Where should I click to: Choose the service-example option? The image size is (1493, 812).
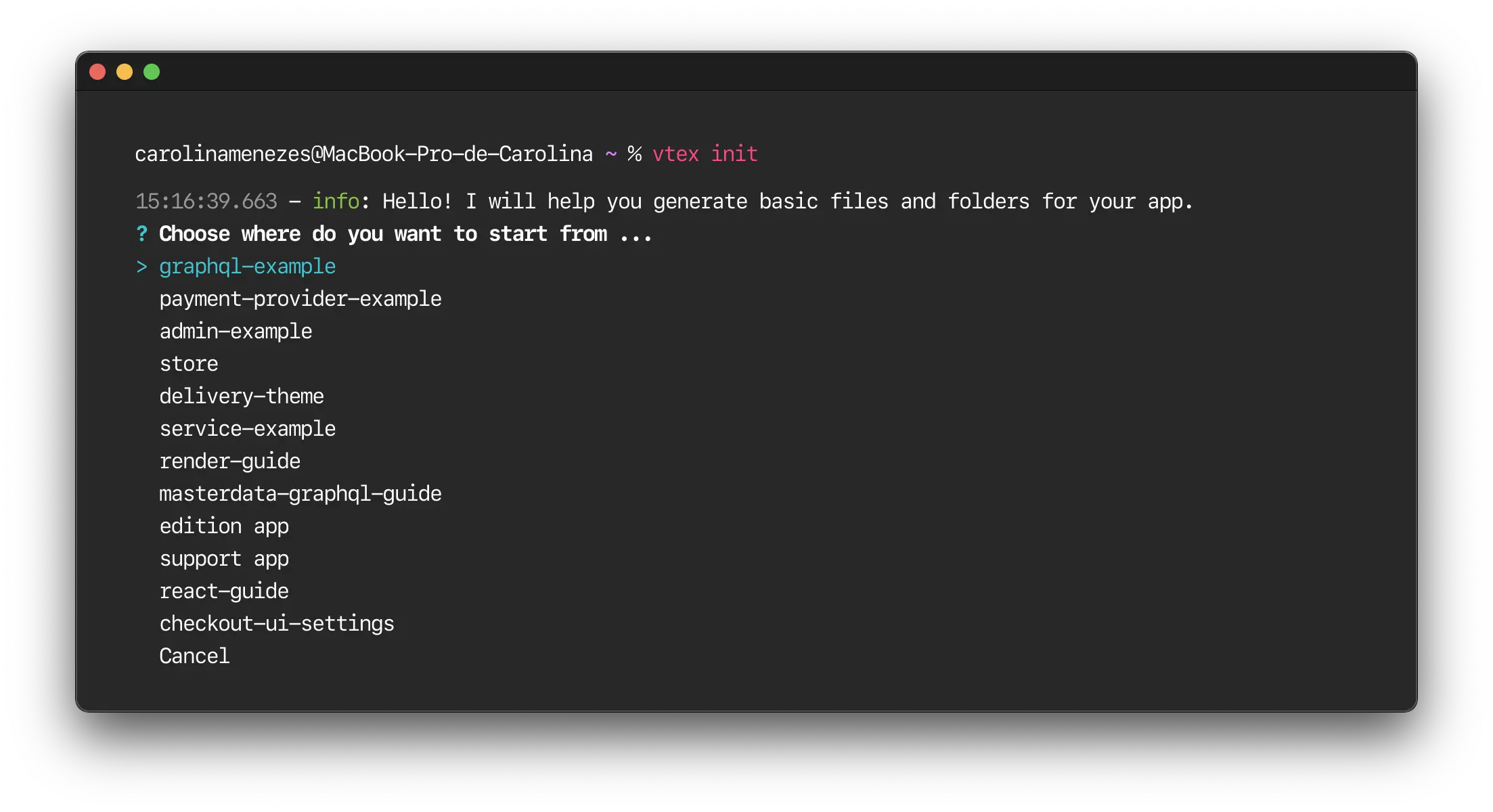click(x=247, y=428)
